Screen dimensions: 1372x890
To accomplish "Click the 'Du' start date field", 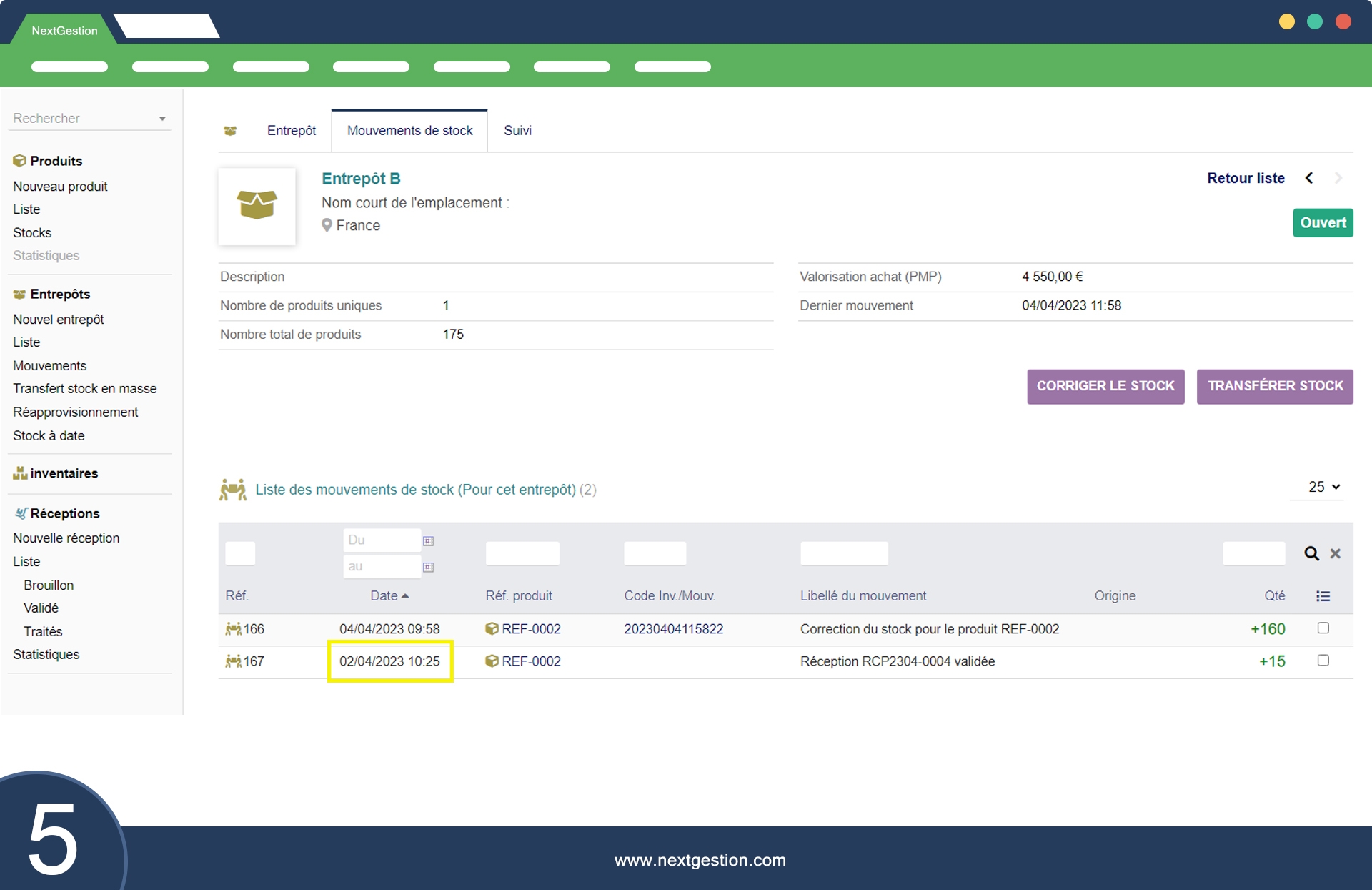I will coord(382,540).
